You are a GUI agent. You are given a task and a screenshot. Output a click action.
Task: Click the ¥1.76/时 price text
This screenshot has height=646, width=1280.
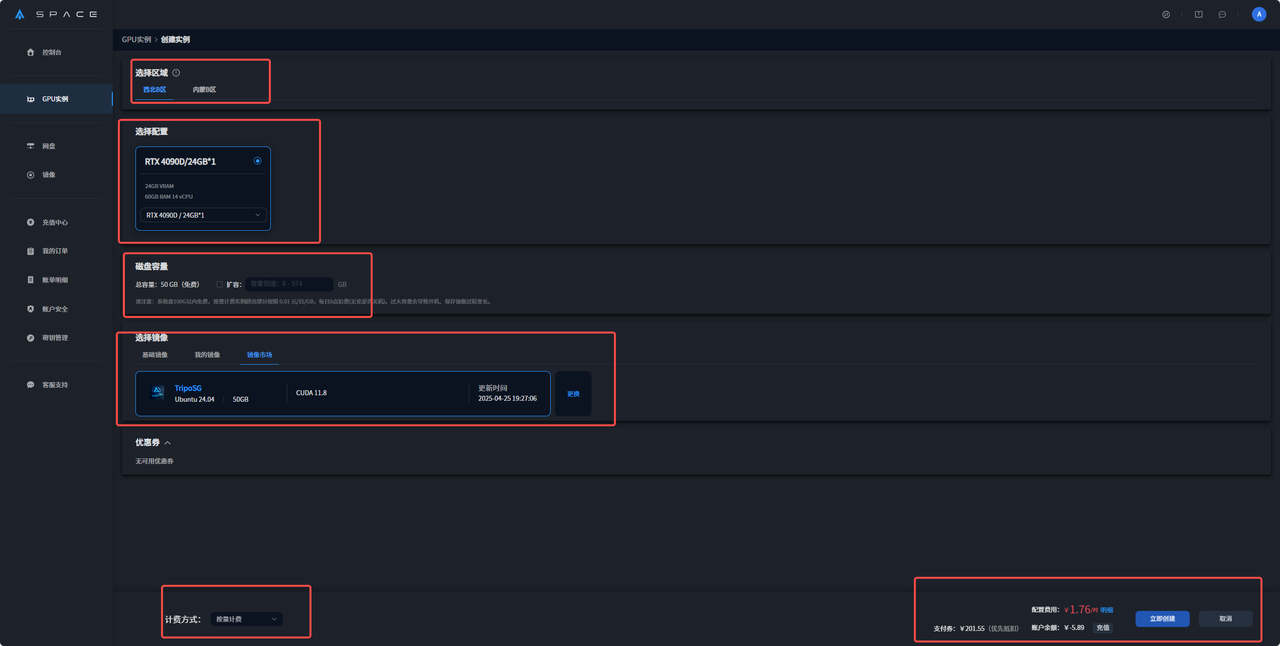tap(1080, 609)
